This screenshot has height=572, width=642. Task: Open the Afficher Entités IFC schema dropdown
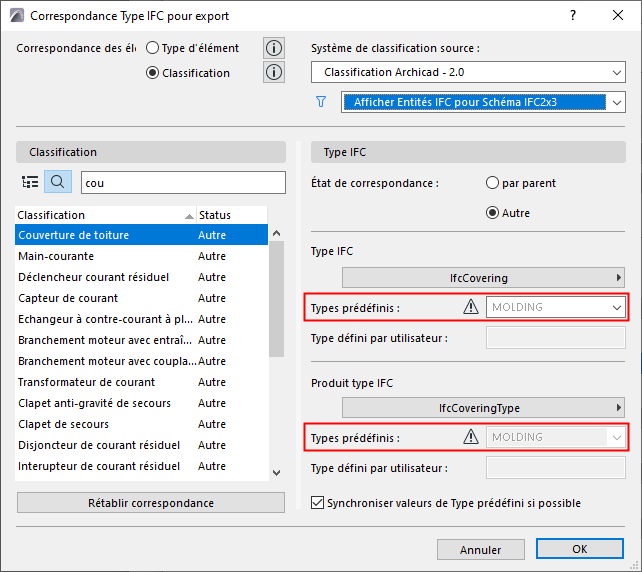click(483, 102)
